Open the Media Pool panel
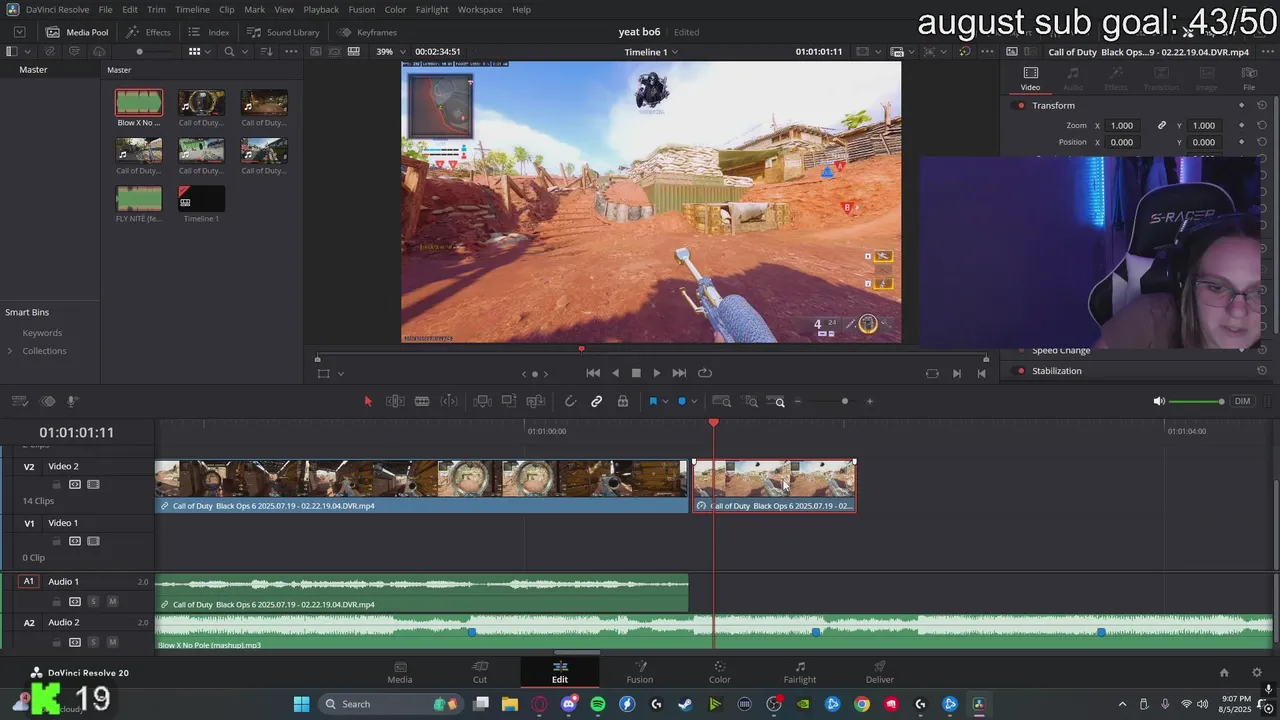This screenshot has height=720, width=1280. (x=78, y=32)
